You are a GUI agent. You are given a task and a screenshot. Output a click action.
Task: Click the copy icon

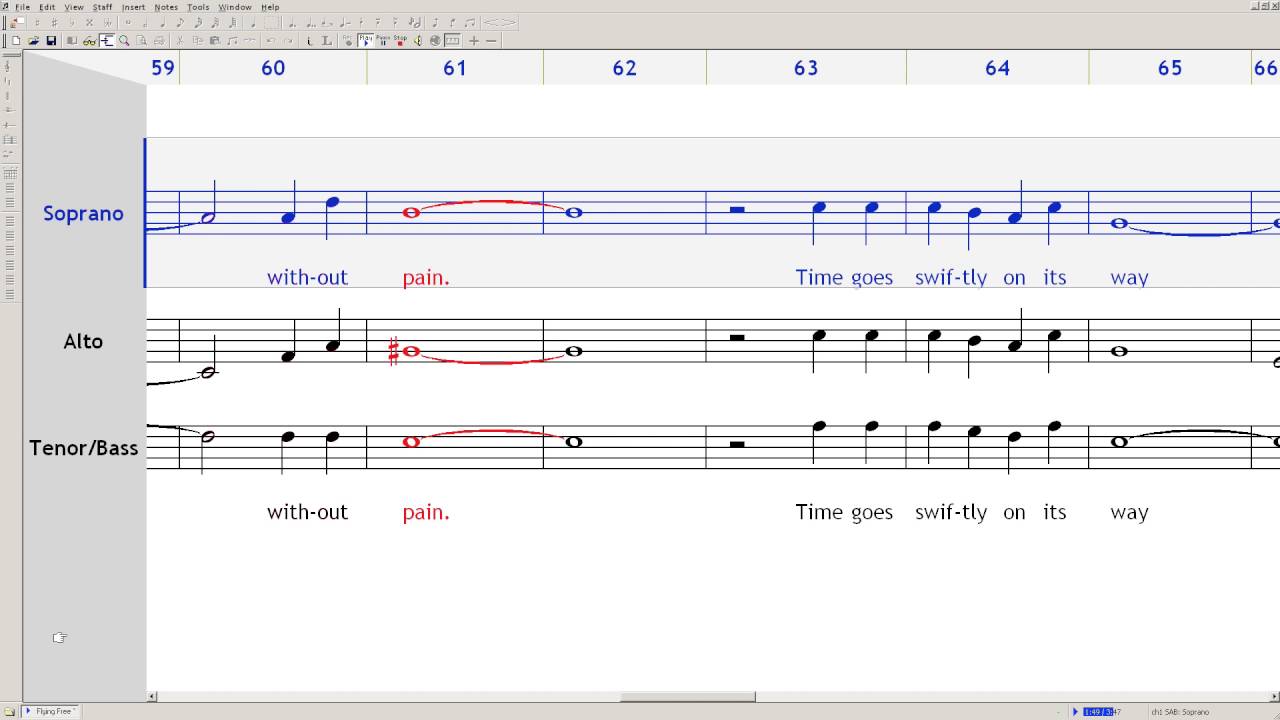click(197, 41)
